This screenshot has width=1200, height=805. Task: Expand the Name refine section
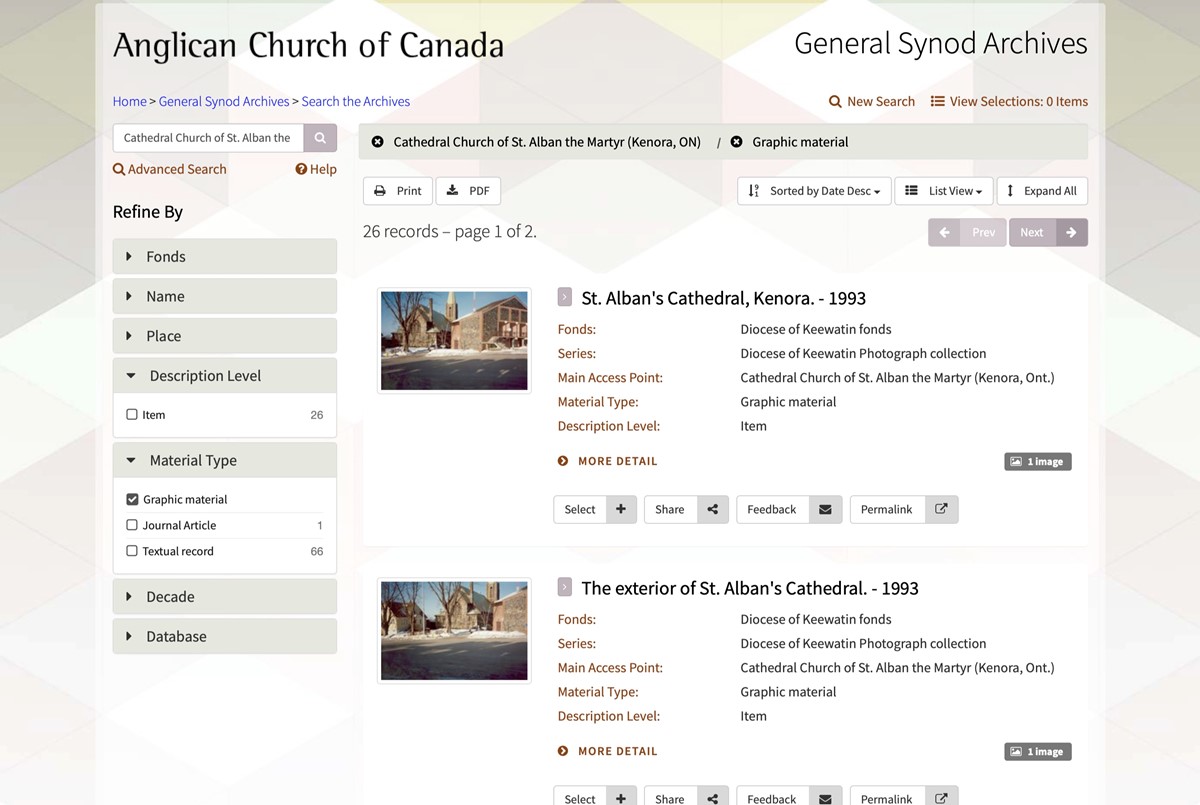pos(225,296)
